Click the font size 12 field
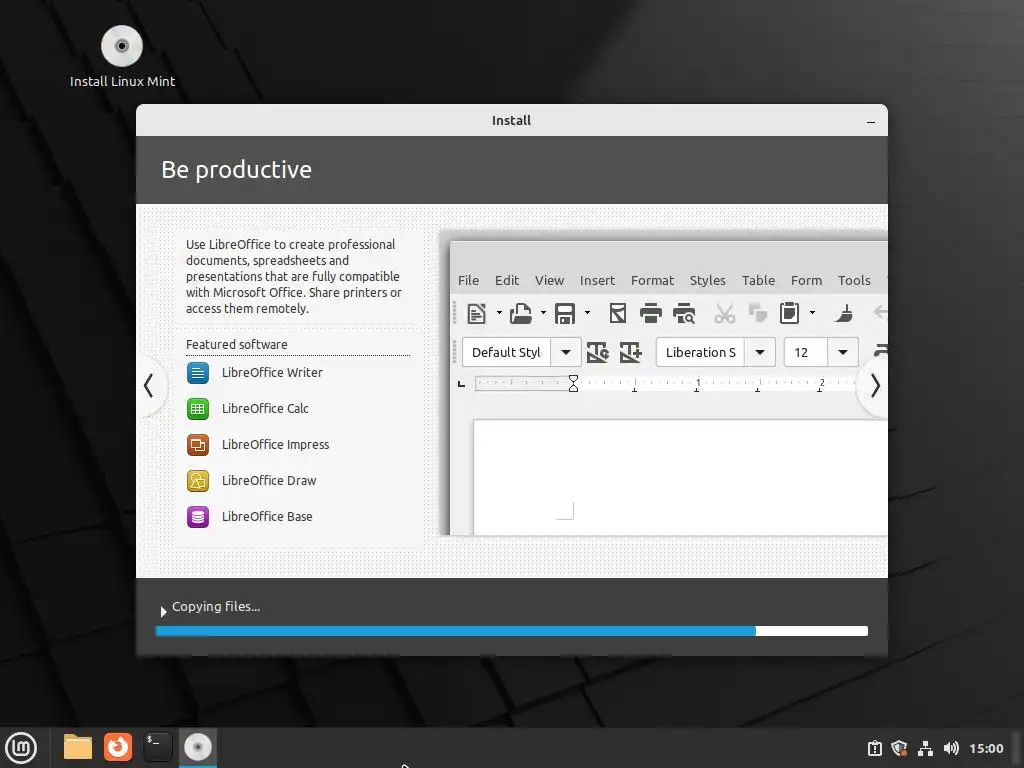Screen dimensions: 1024x768 (806, 353)
